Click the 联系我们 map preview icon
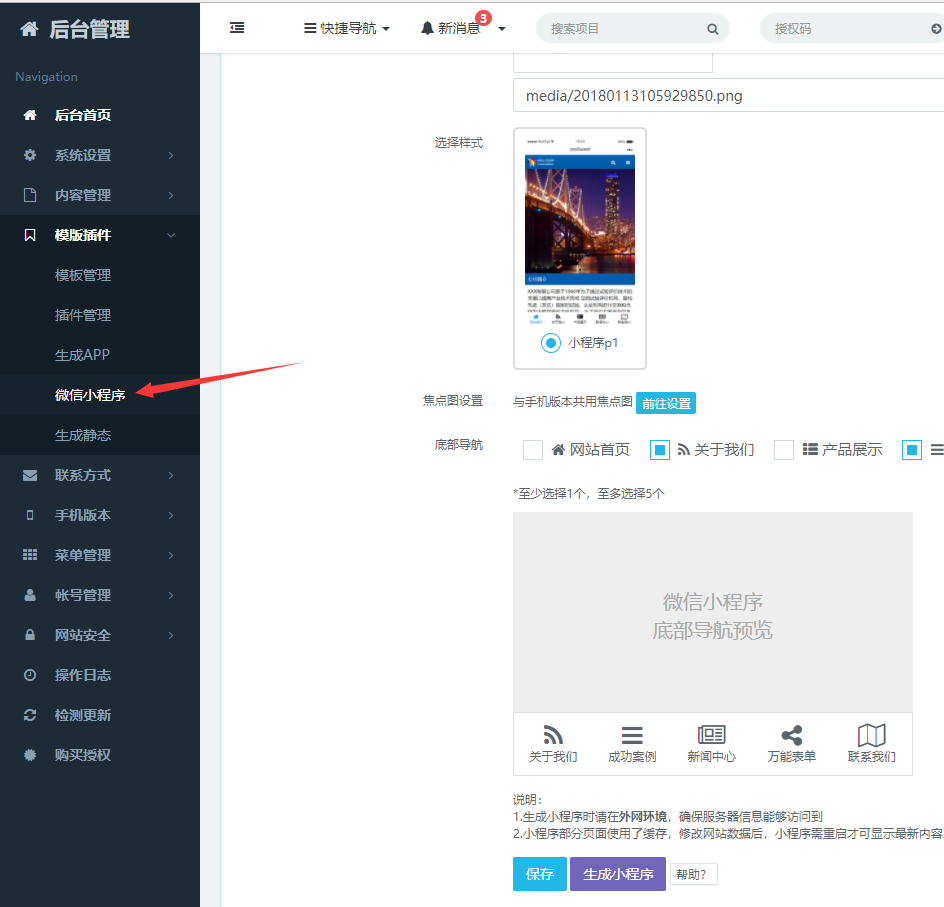Image resolution: width=944 pixels, height=907 pixels. (x=871, y=736)
